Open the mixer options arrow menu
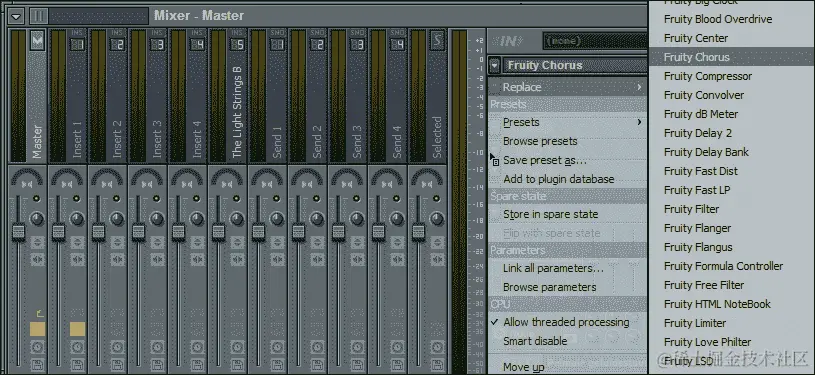Image resolution: width=815 pixels, height=375 pixels. (16, 16)
